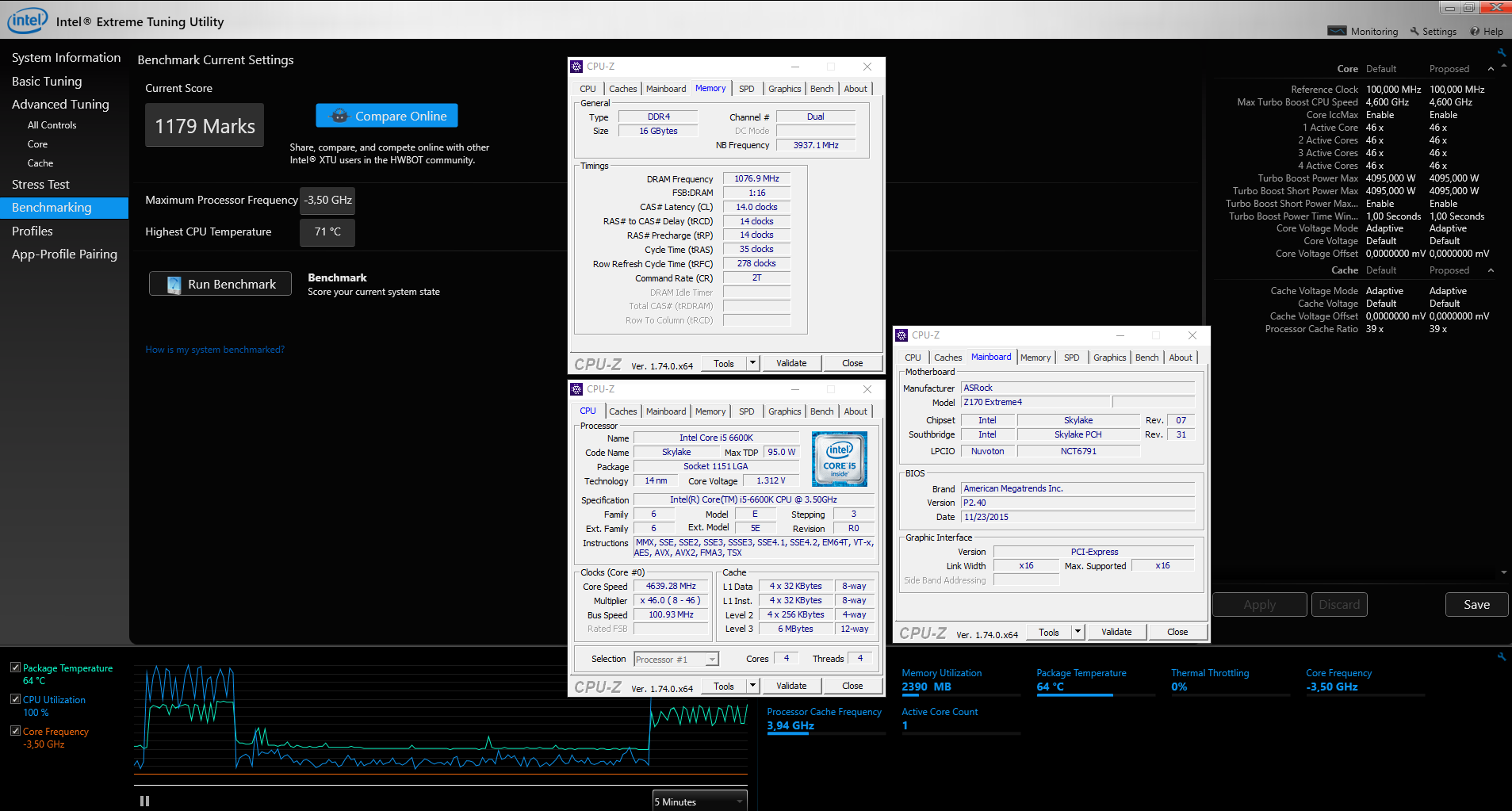Close the CPU-Z Mainboard window with X
Screen dimensions: 1512x811
point(1192,335)
